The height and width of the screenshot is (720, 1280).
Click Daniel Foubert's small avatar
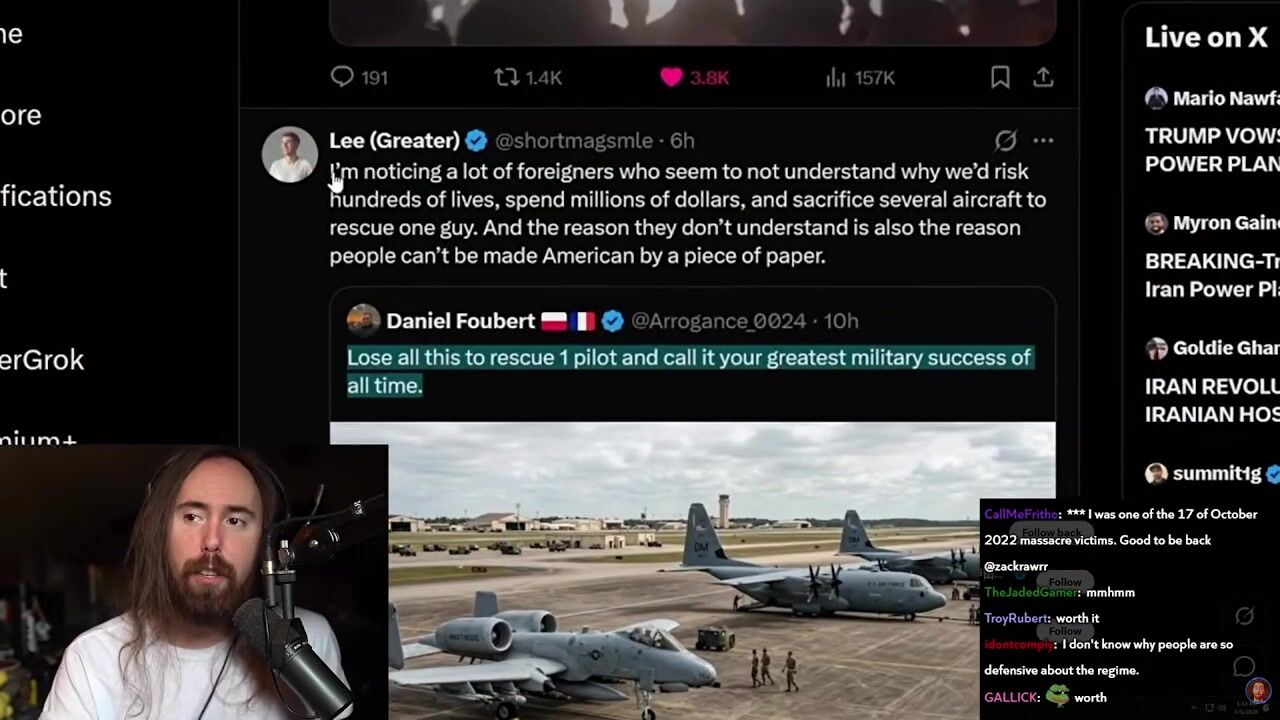(363, 320)
